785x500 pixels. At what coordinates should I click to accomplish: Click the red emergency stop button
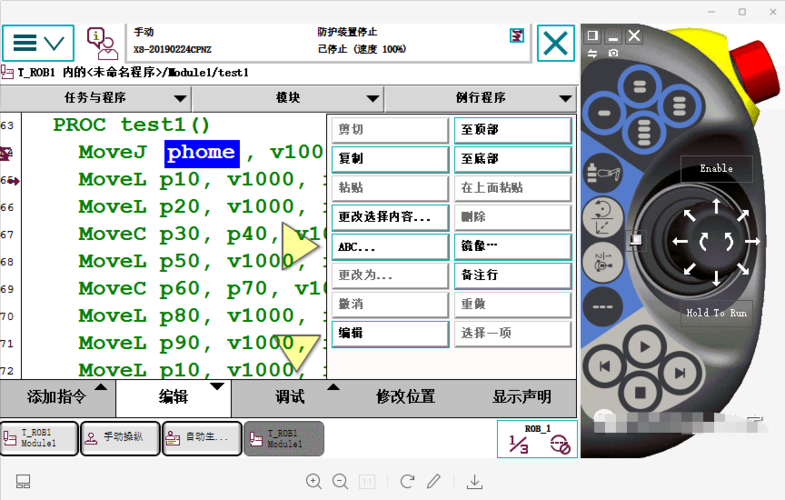[x=753, y=70]
